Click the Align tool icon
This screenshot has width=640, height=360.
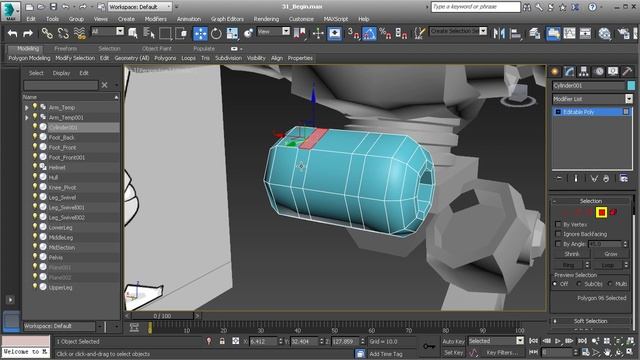(516, 33)
